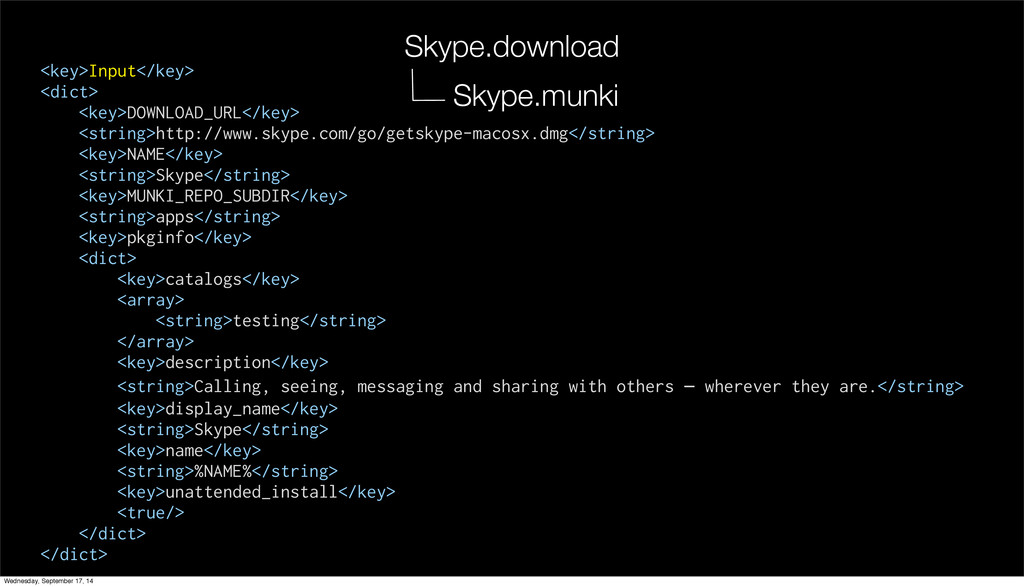Click the display_name key line
The image size is (1024, 587).
coord(227,409)
